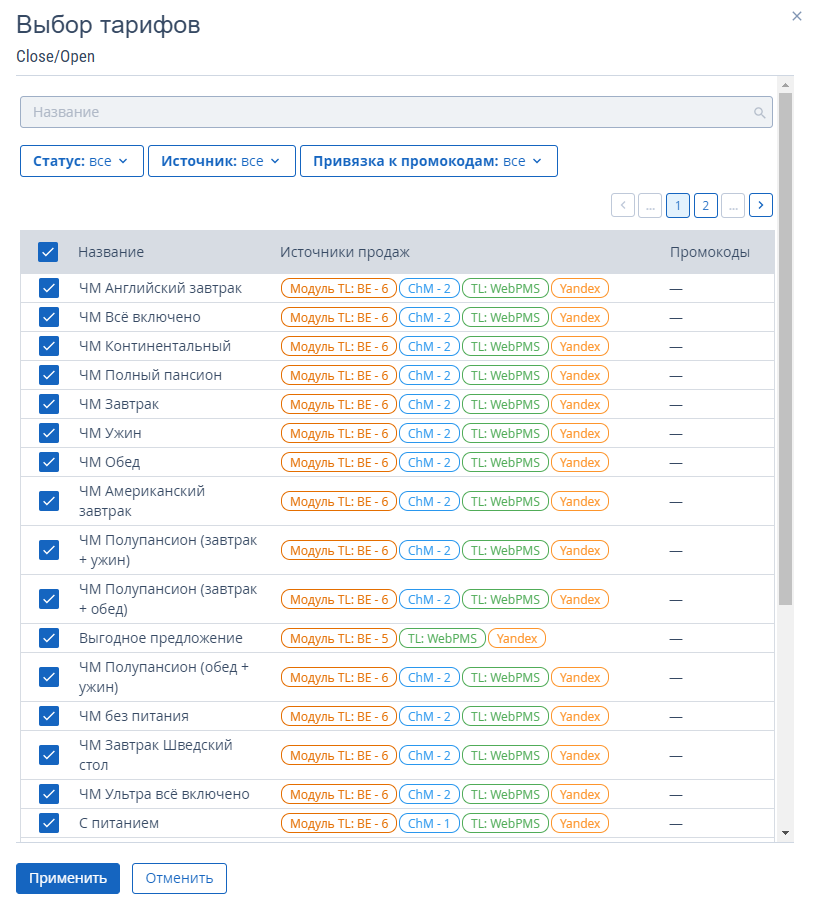Viewport: 813px width, 914px height.
Task: Click ChM - 1 tag in С питанием row
Action: click(x=429, y=823)
